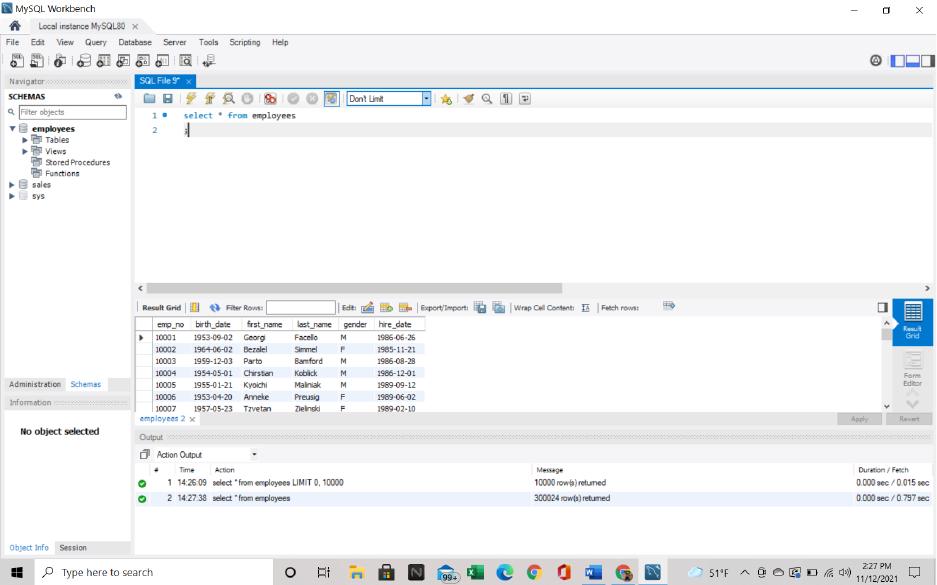Image resolution: width=937 pixels, height=585 pixels.
Task: Toggle the left sidebar panel visibility
Action: (898, 60)
